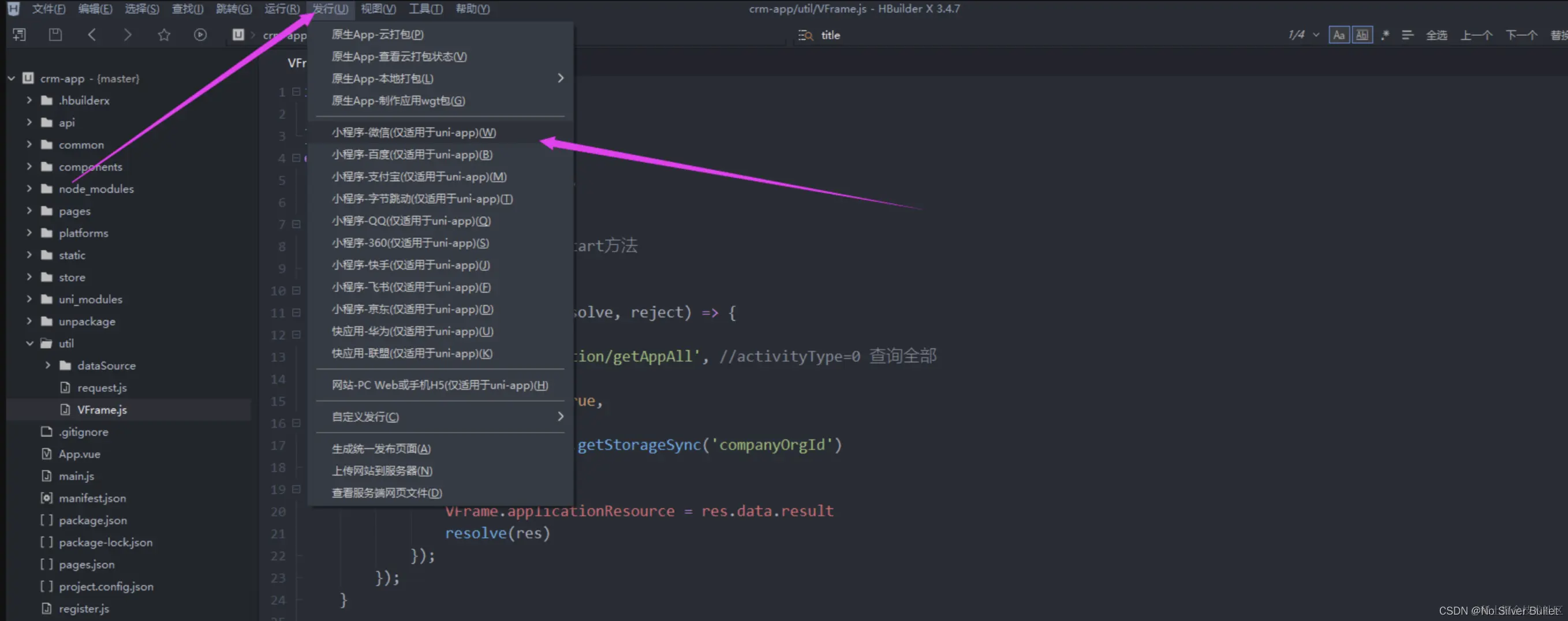Select VFrame.js in the util folder

coord(102,410)
